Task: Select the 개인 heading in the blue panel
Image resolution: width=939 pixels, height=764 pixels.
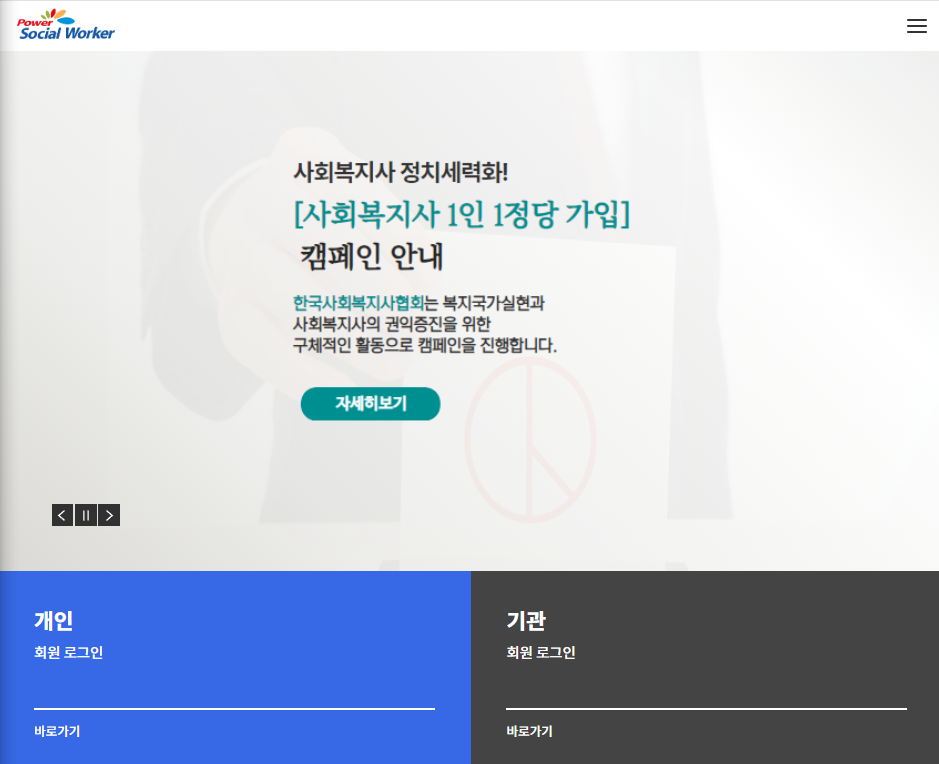Action: (54, 621)
